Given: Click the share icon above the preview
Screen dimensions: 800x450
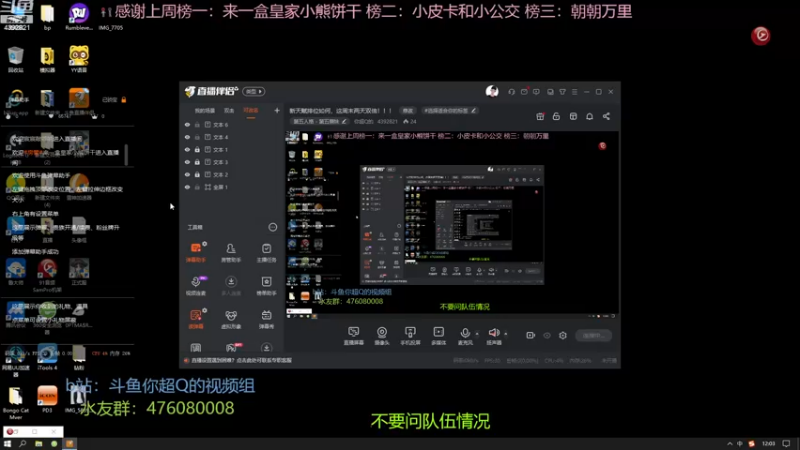Looking at the screenshot, I should pos(606,116).
